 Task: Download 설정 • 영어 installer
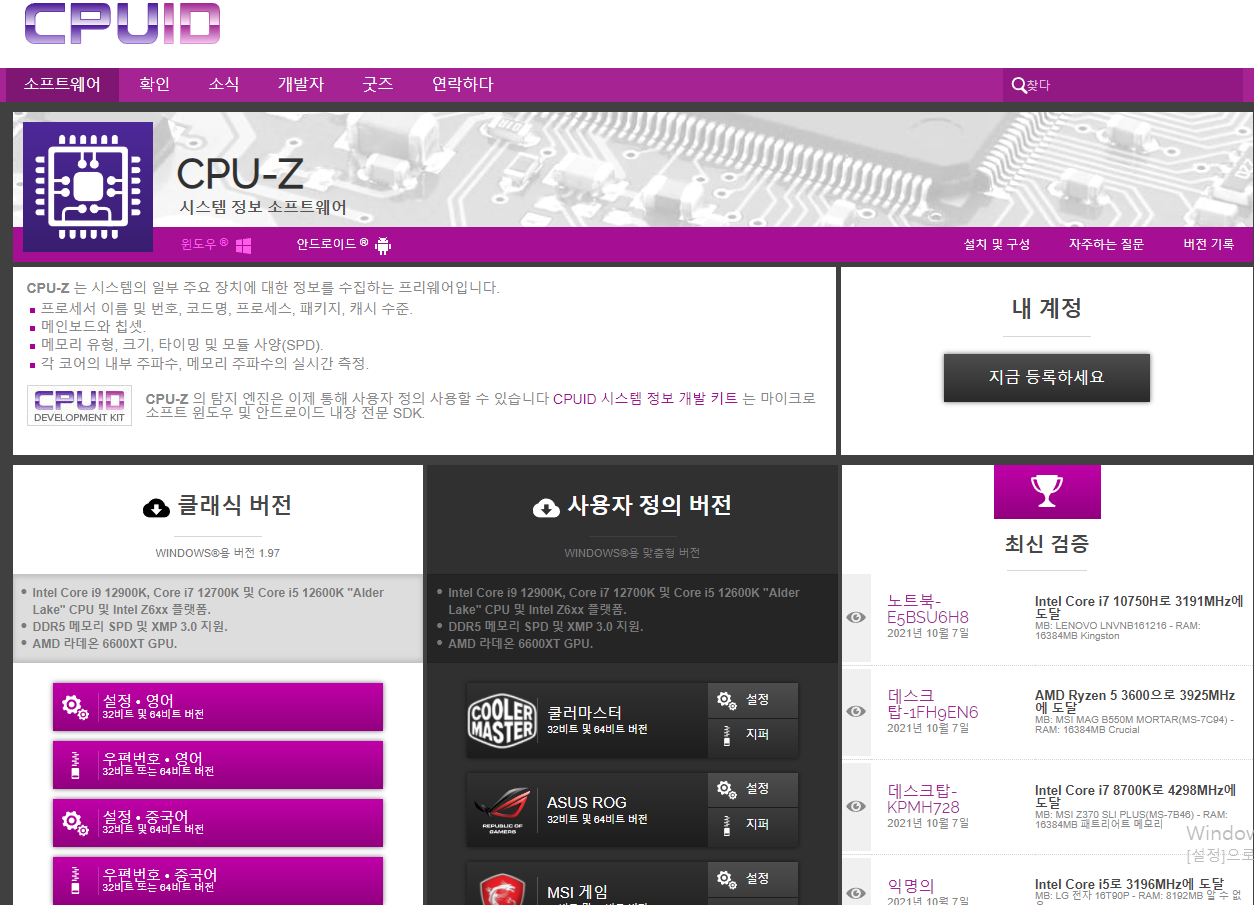pyautogui.click(x=218, y=707)
